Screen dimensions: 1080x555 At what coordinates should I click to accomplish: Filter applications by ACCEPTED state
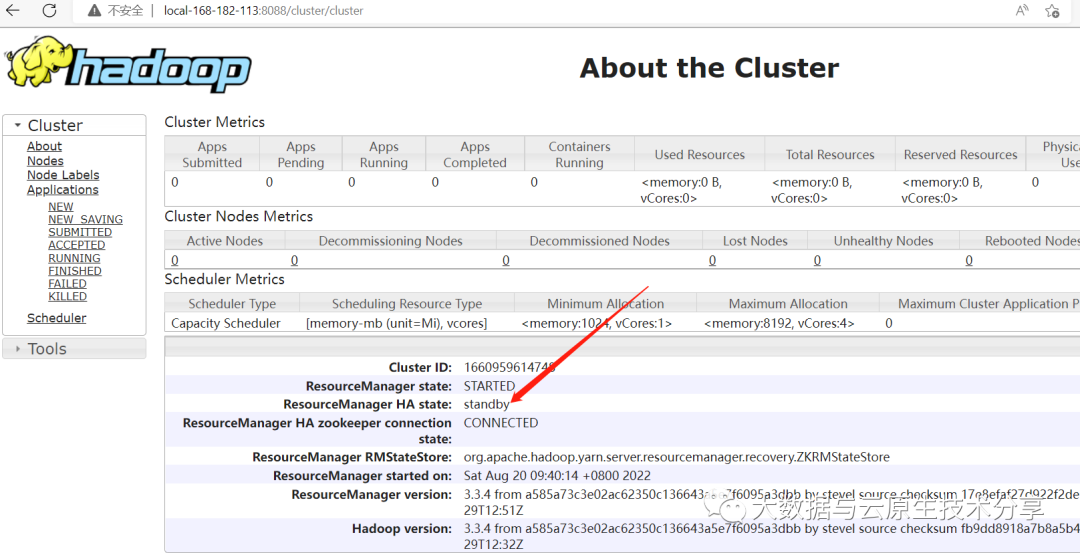[x=76, y=245]
